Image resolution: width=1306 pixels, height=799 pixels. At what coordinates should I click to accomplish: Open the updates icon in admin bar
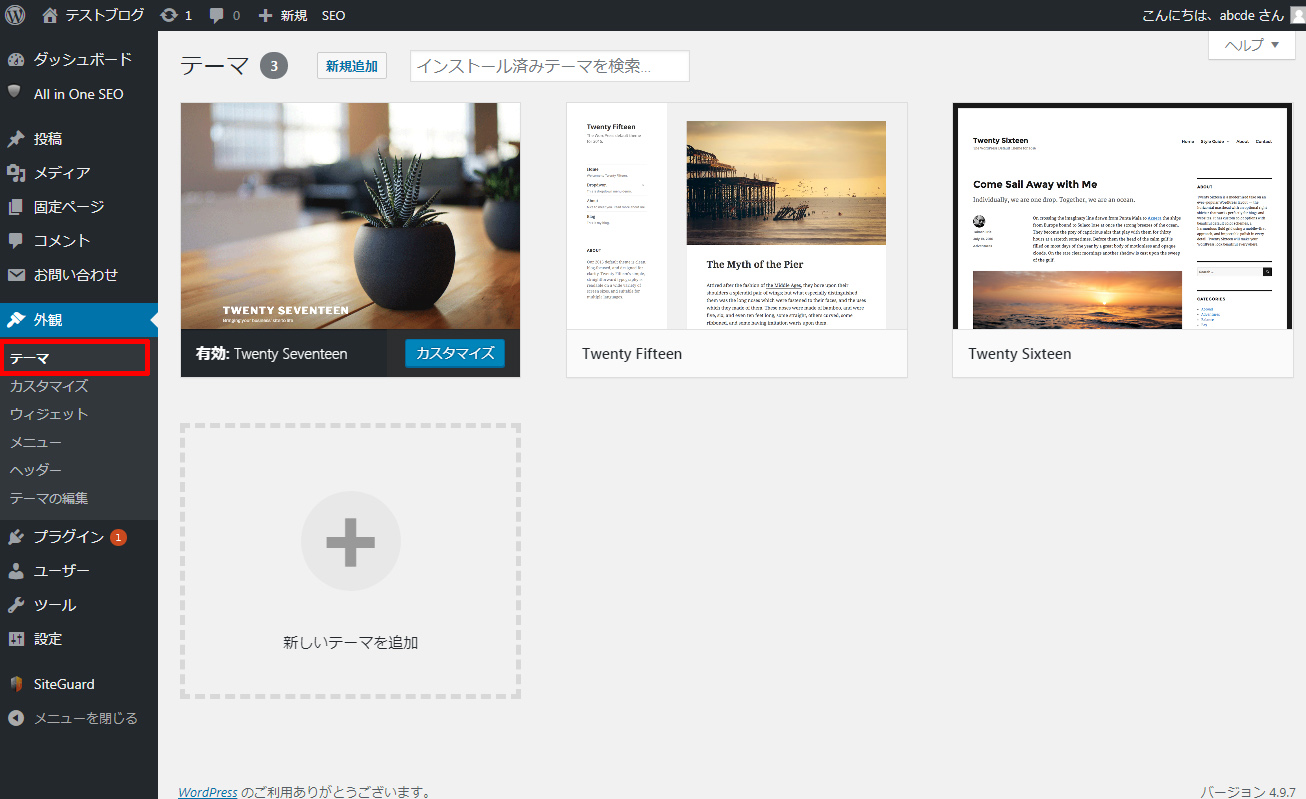tap(169, 15)
